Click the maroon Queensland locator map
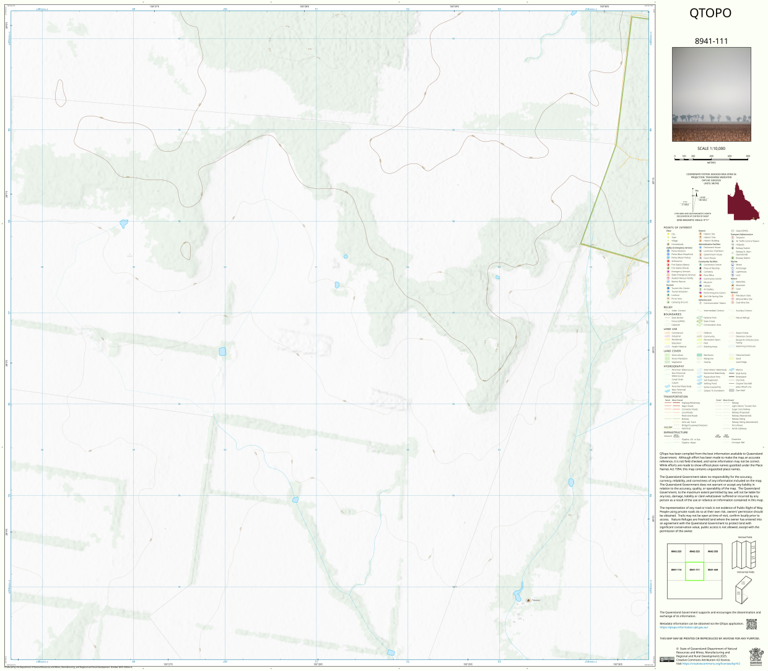The image size is (768, 671). (743, 201)
